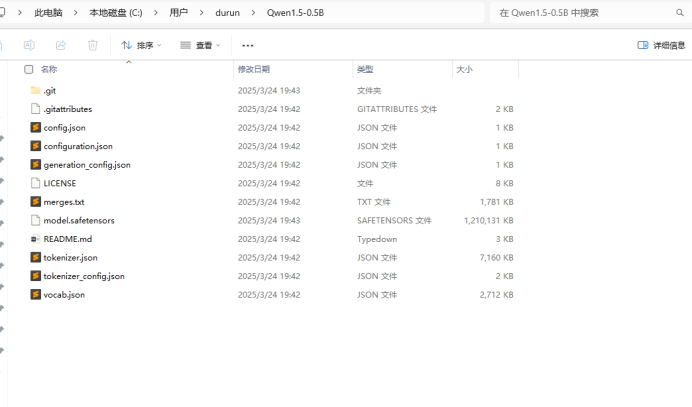
Task: Click the delete trash icon
Action: pos(93,45)
